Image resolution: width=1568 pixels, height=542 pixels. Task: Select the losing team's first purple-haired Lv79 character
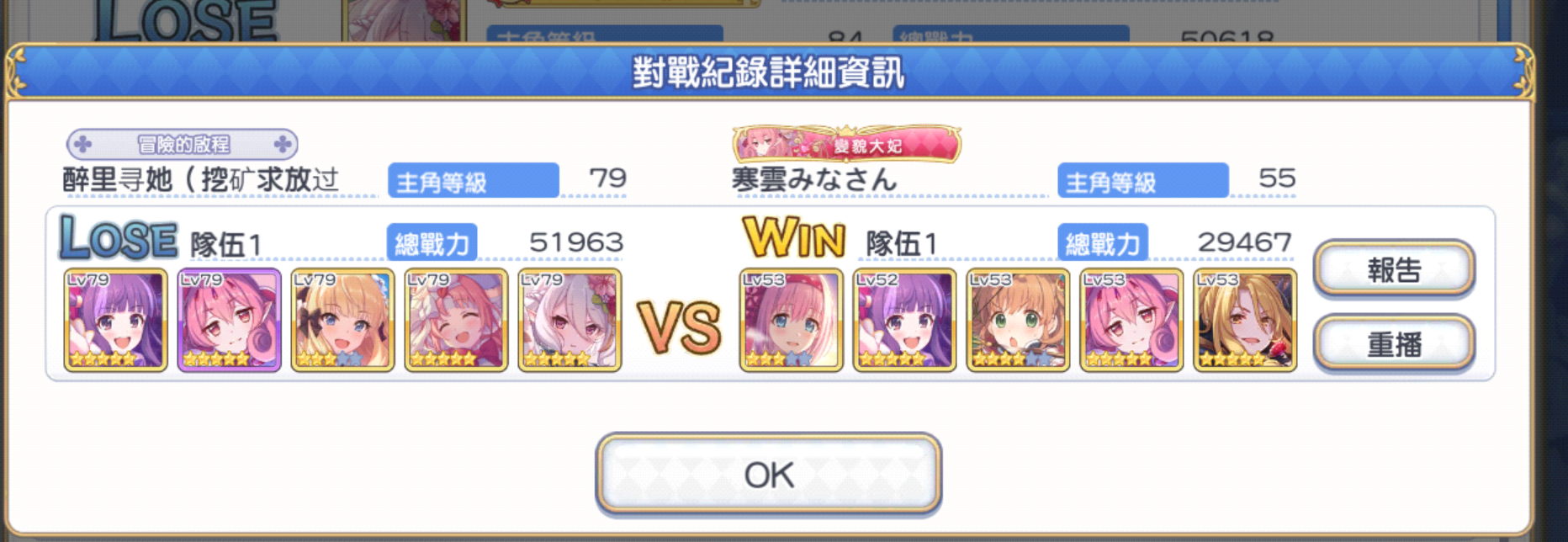(115, 320)
